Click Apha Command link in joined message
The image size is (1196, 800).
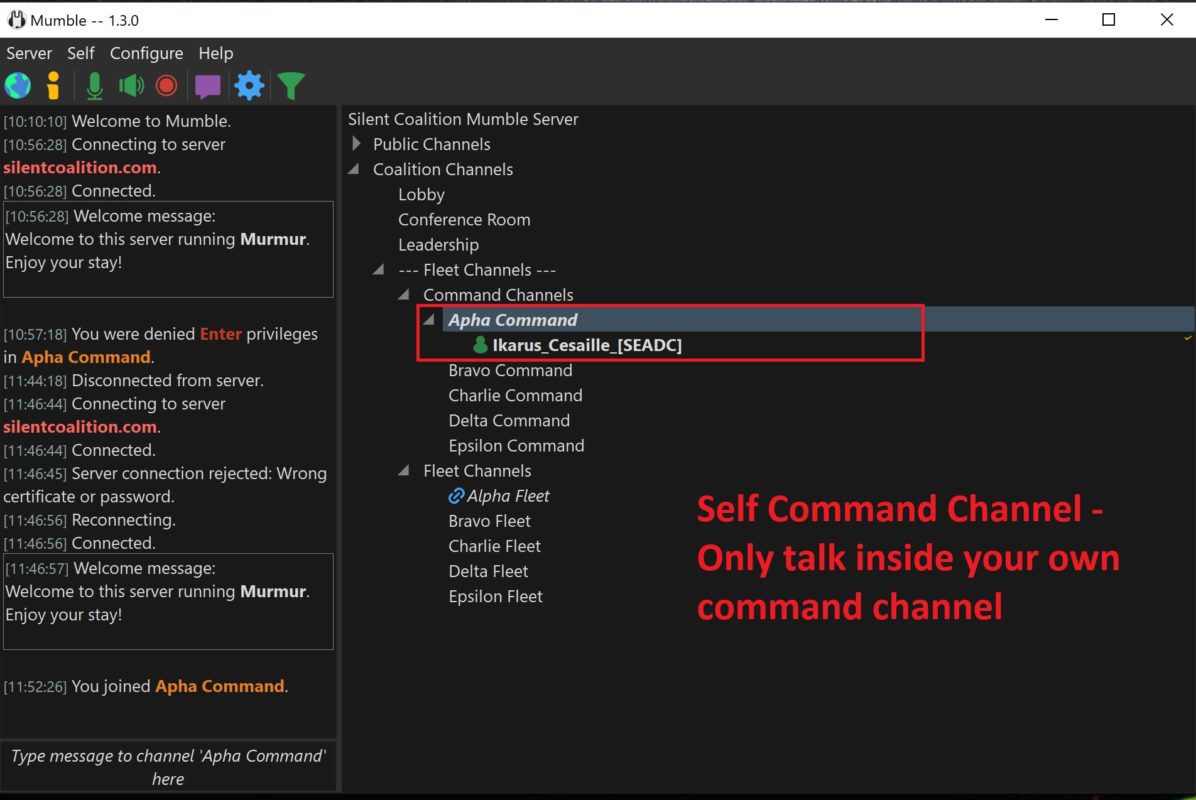coord(220,686)
